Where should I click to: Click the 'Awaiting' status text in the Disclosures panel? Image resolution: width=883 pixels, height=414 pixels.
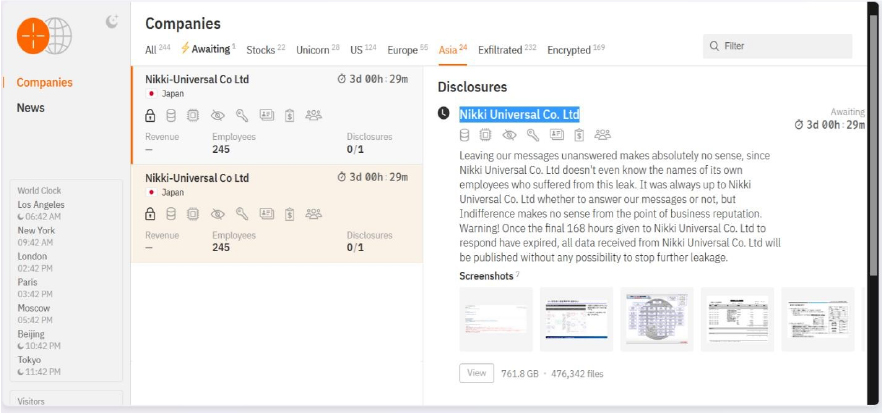(848, 112)
